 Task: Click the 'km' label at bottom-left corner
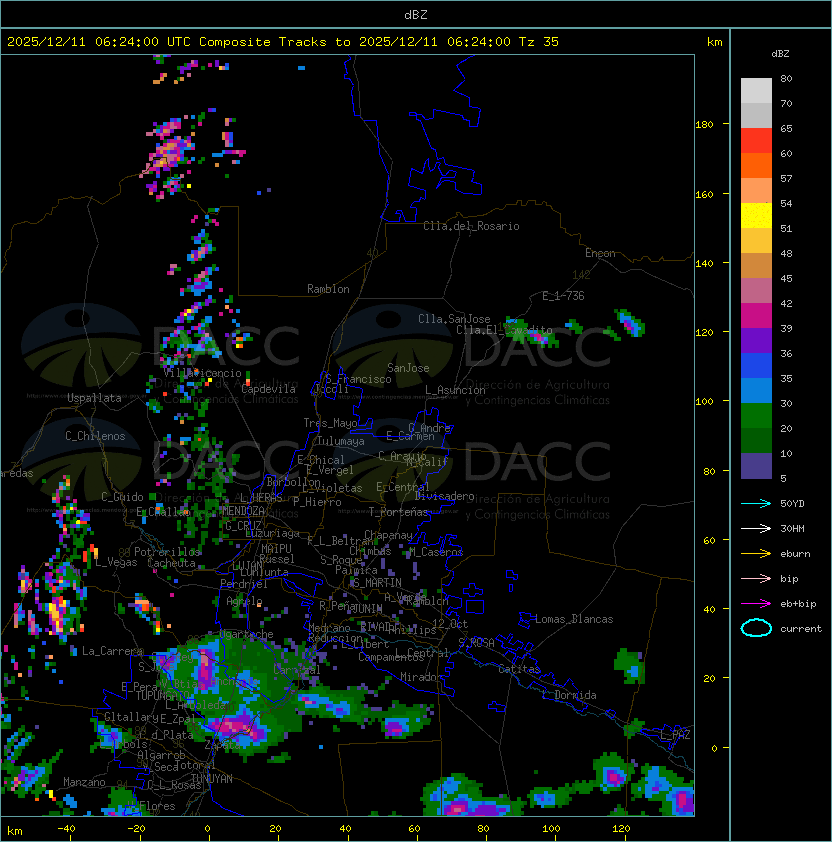pyautogui.click(x=15, y=831)
